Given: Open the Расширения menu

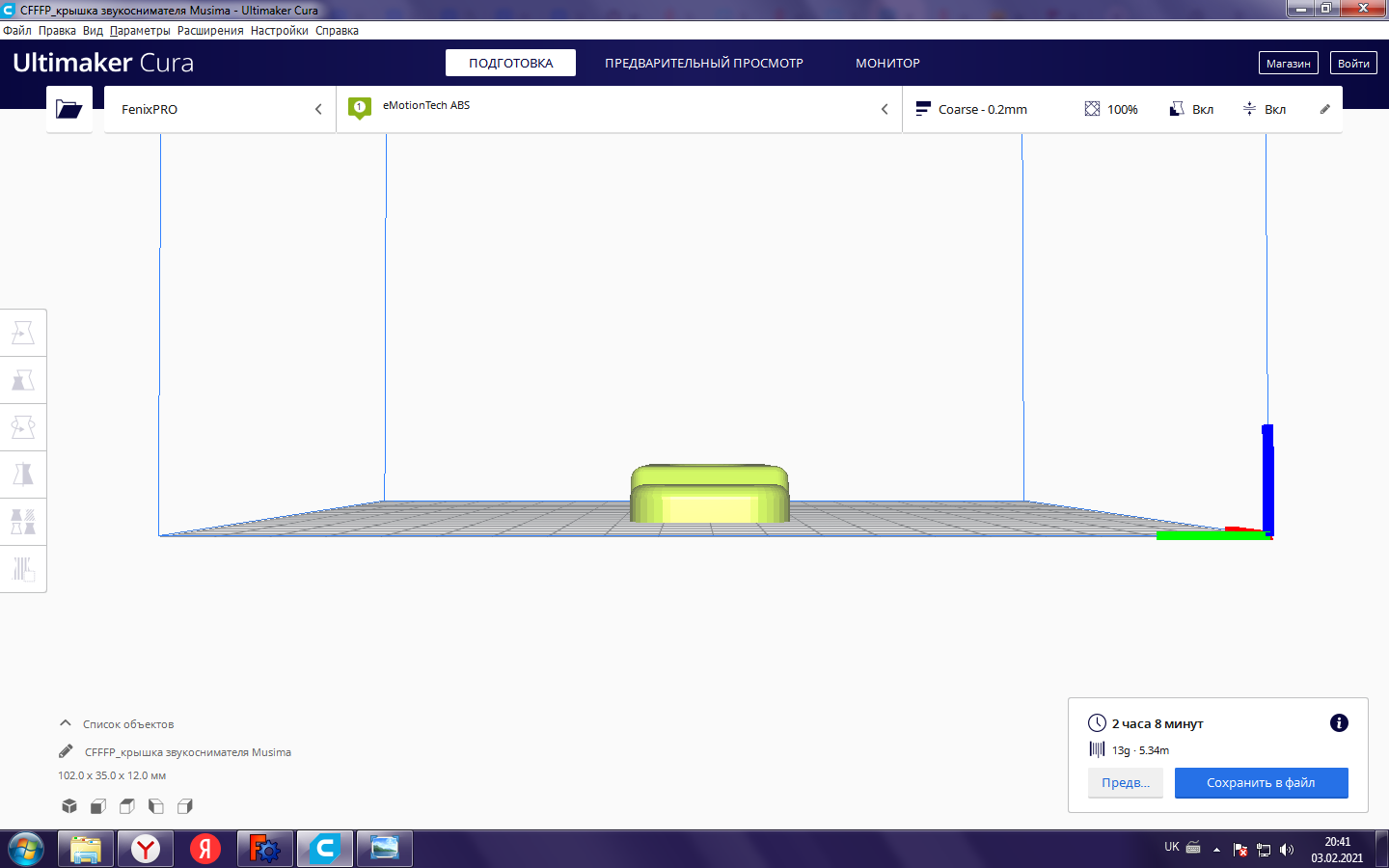Looking at the screenshot, I should (210, 31).
